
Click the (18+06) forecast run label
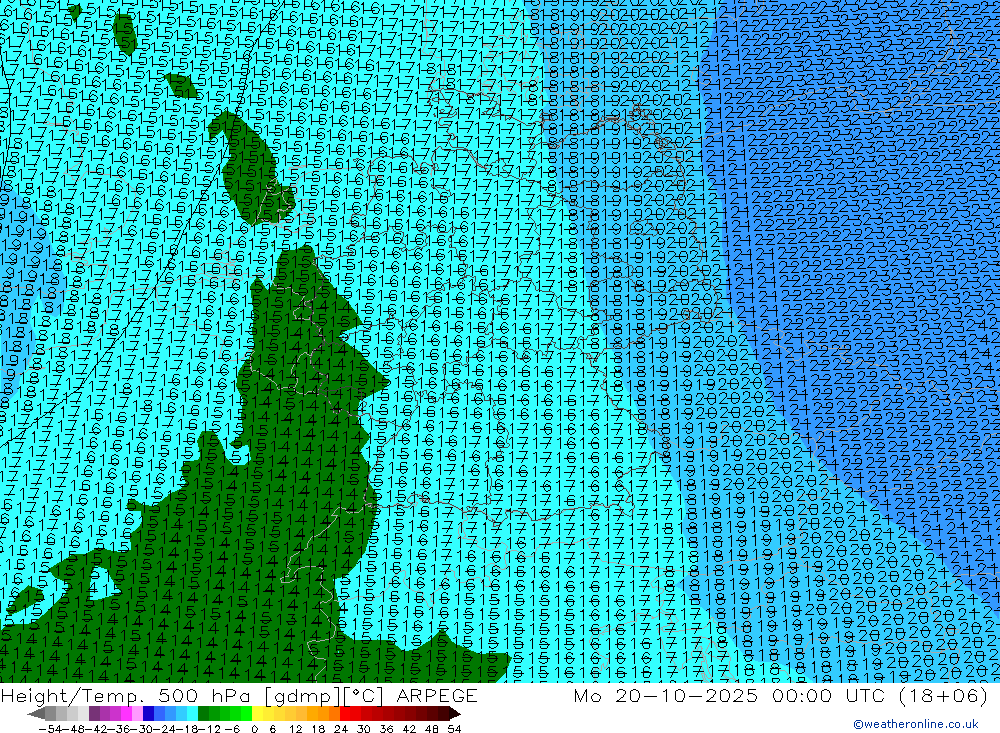(943, 695)
